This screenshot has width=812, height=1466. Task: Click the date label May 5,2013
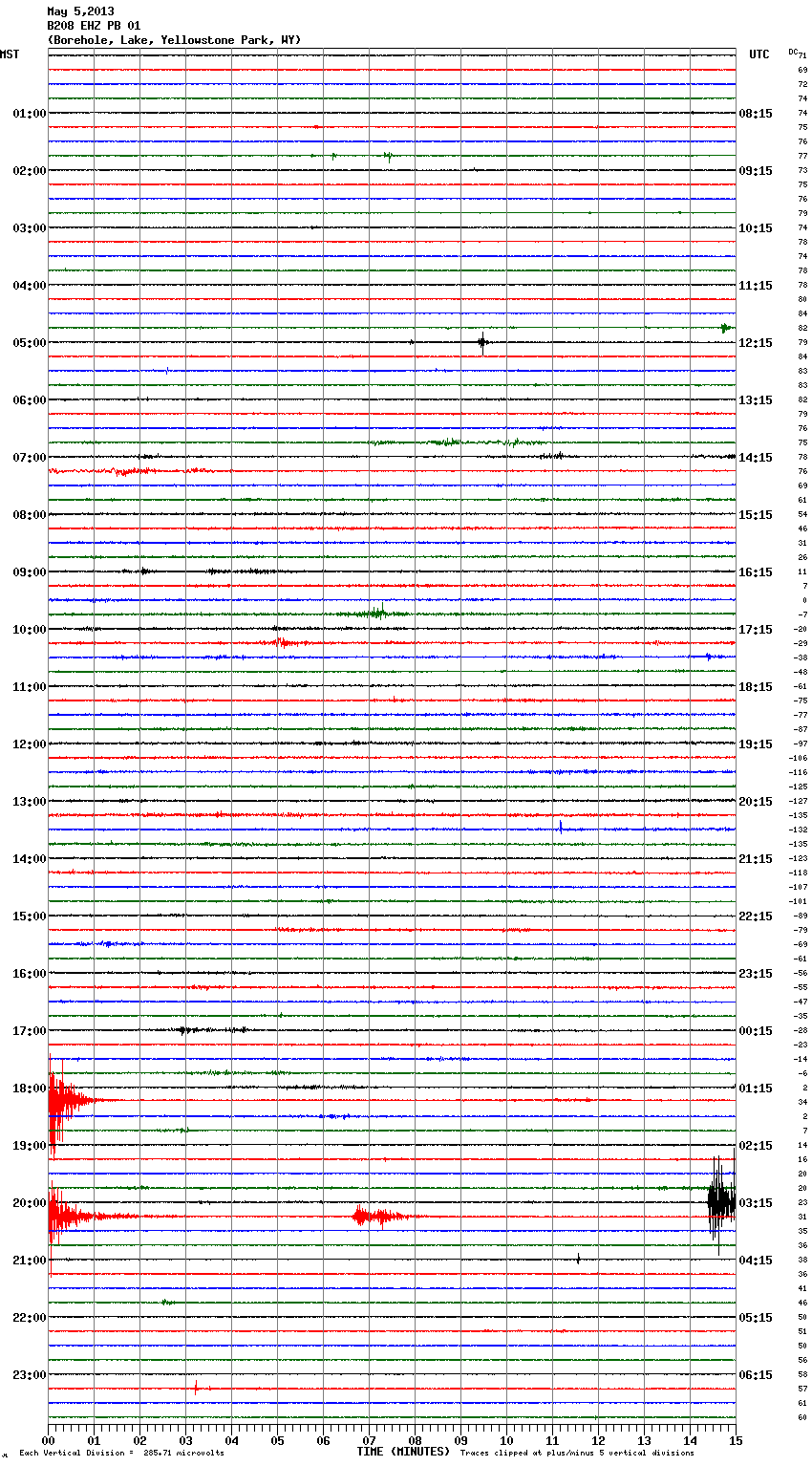coord(80,11)
